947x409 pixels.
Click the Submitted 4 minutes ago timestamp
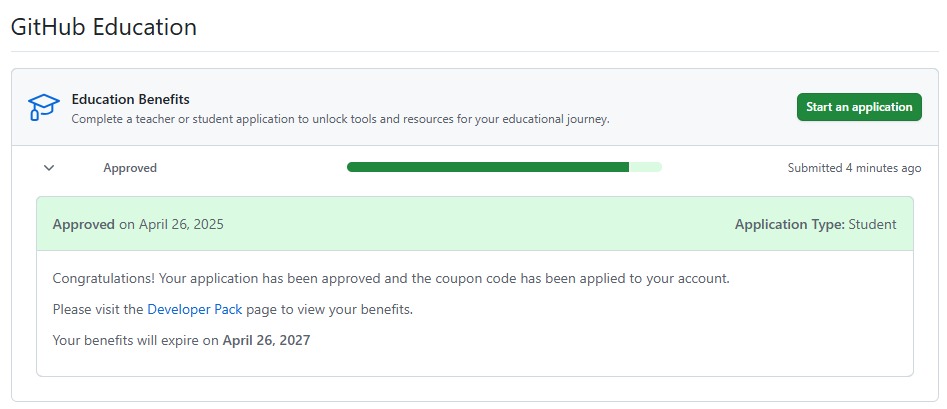[854, 168]
